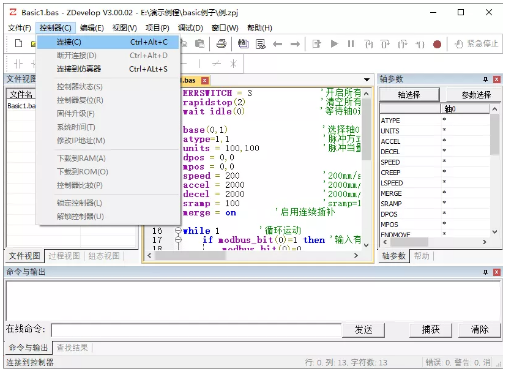Click the ladder negate line icon
The height and width of the screenshot is (373, 511).
click(217, 63)
